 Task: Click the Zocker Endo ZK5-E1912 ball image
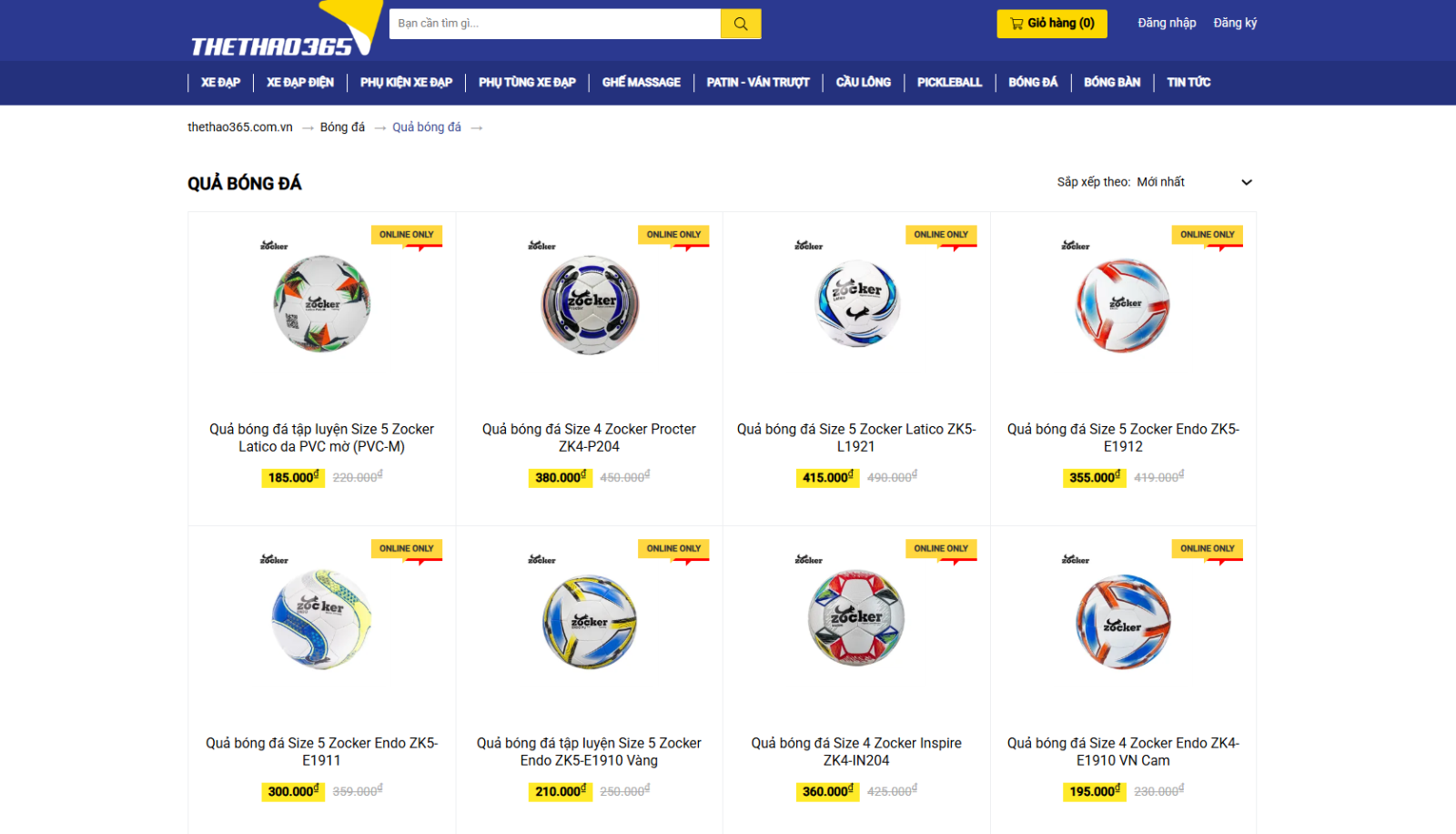coord(1123,305)
